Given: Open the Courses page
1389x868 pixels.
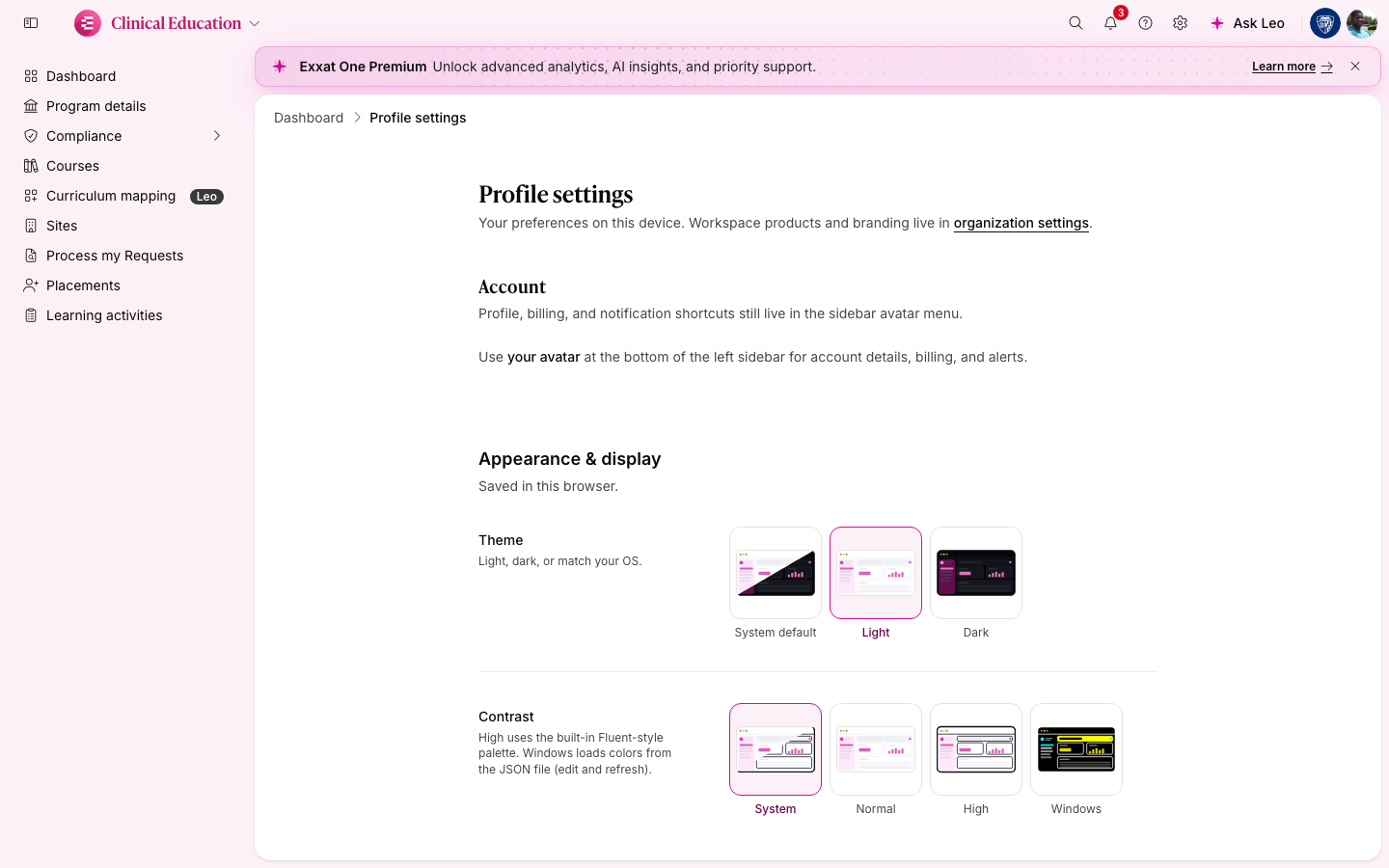Looking at the screenshot, I should [x=123, y=166].
